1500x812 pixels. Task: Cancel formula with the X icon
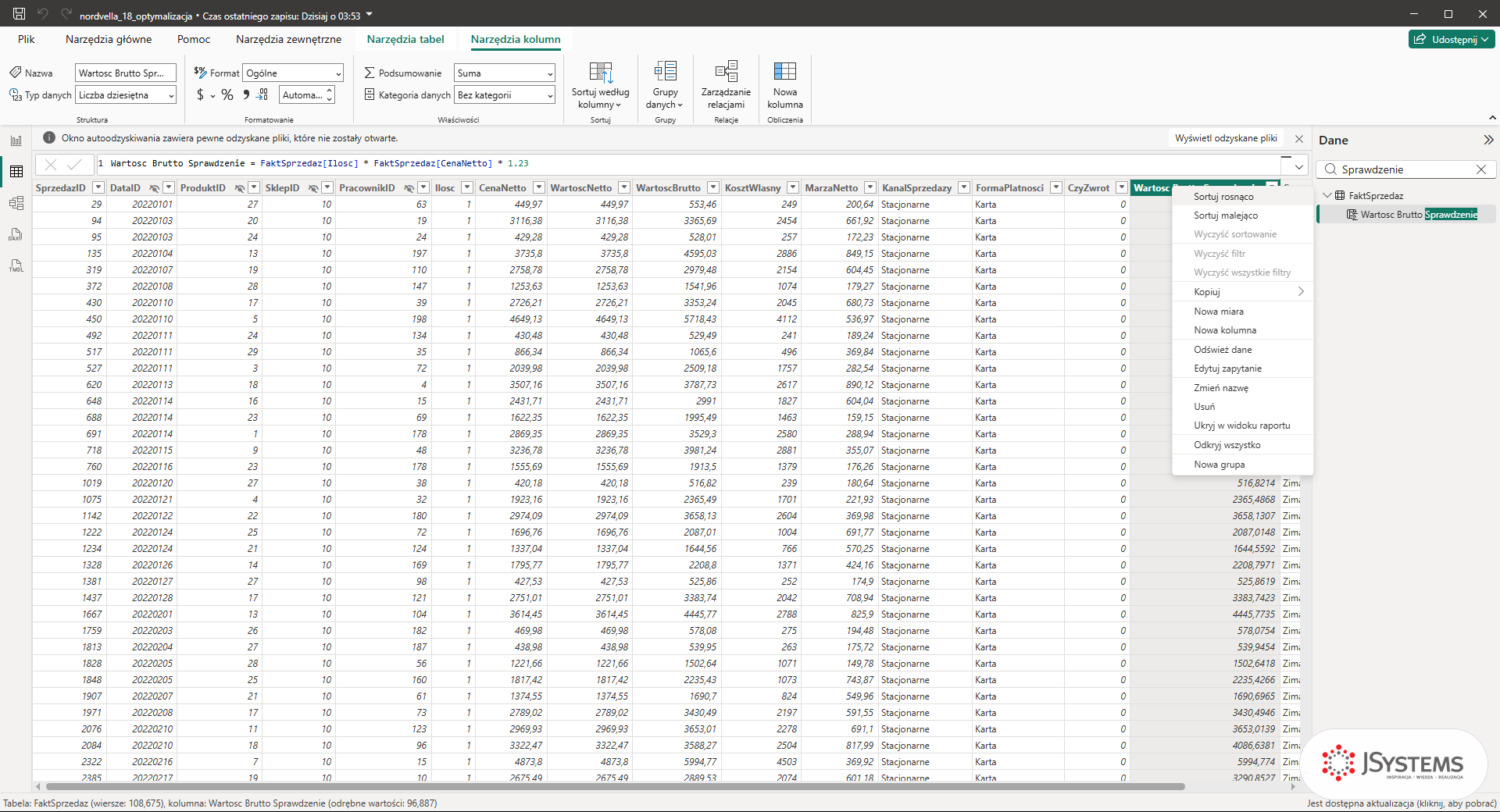[51, 164]
